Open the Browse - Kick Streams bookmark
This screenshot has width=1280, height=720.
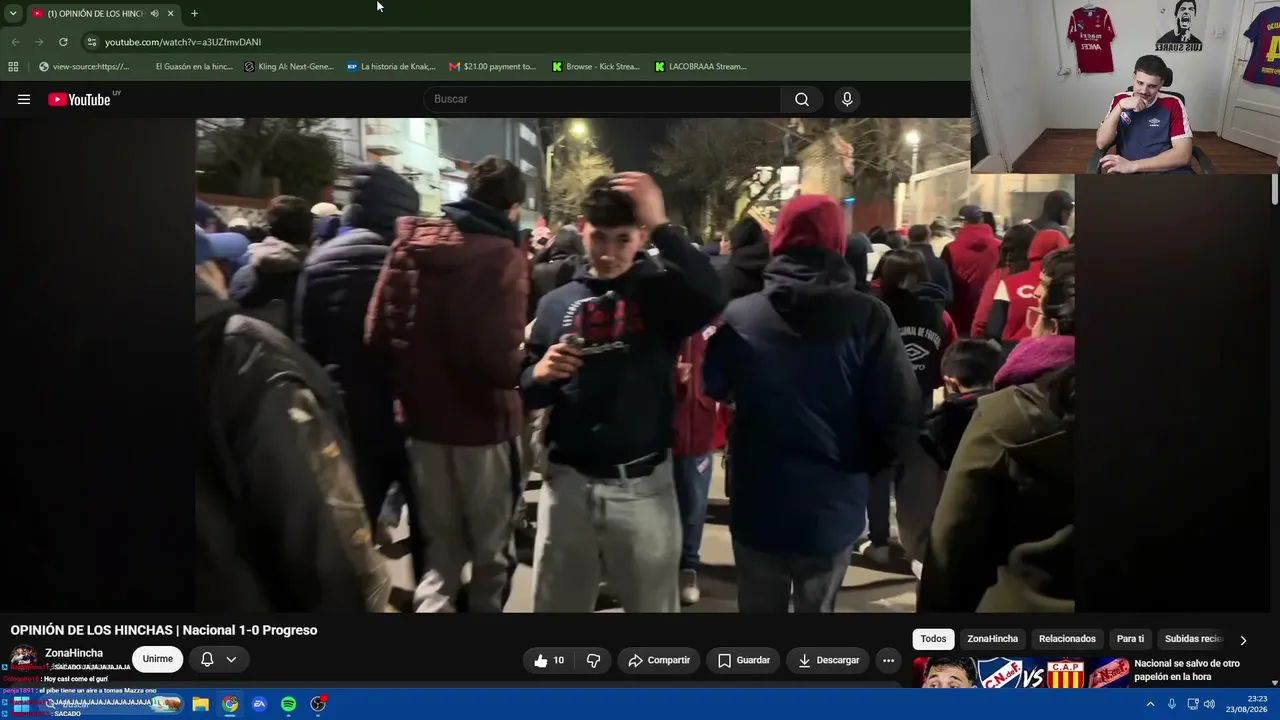click(596, 67)
